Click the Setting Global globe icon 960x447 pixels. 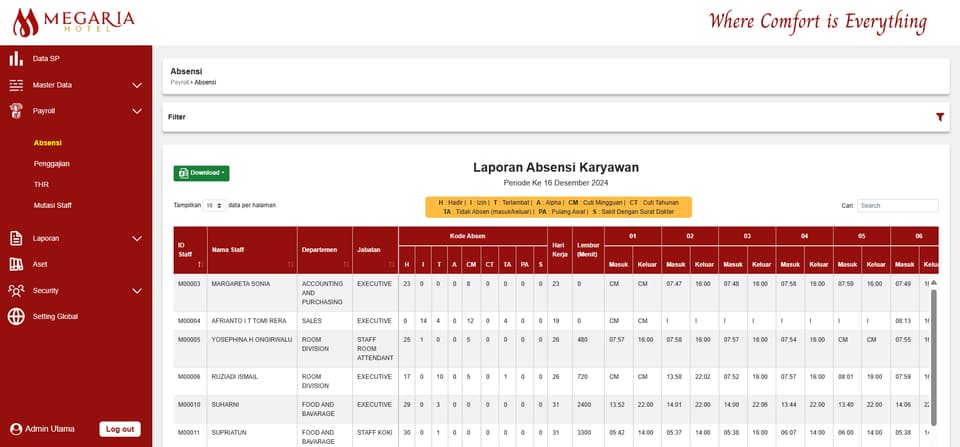coord(16,317)
